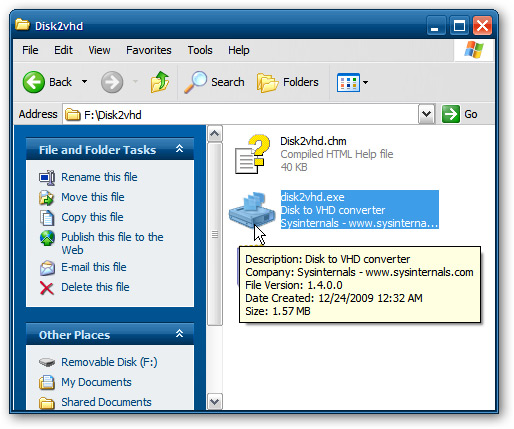Click the task pane scrollbar down arrow
The image size is (514, 429).
coord(214,401)
